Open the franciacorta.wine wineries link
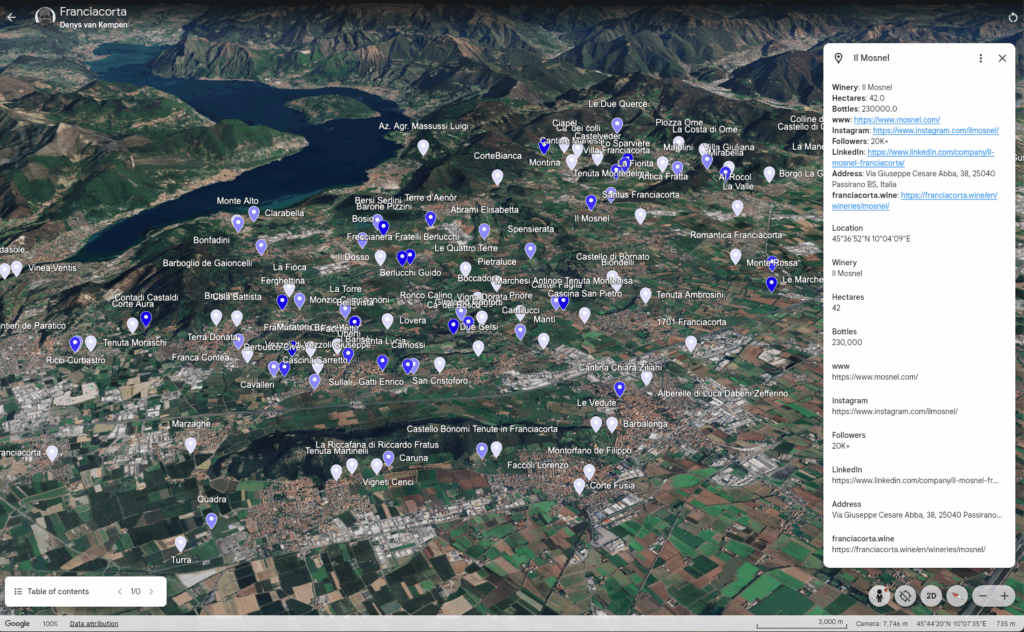 pos(914,200)
